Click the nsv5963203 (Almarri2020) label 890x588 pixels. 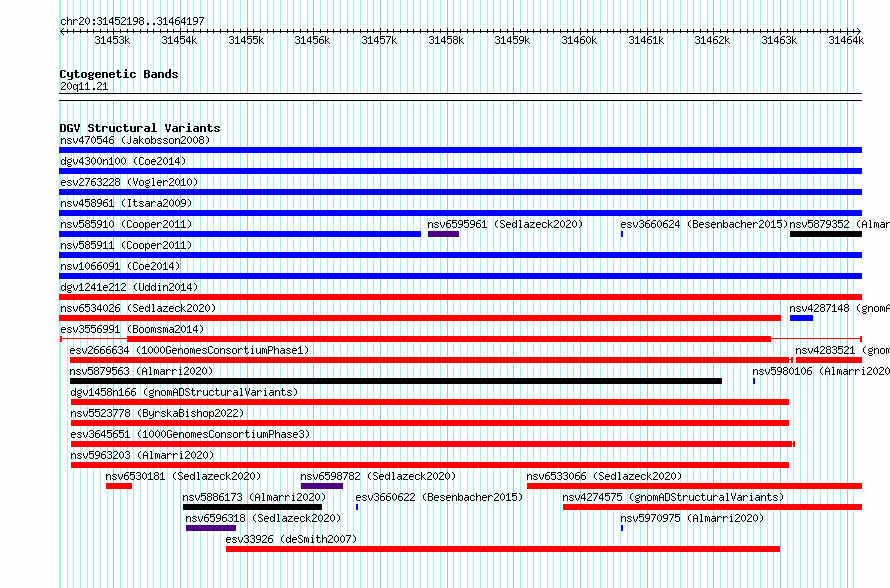point(142,455)
